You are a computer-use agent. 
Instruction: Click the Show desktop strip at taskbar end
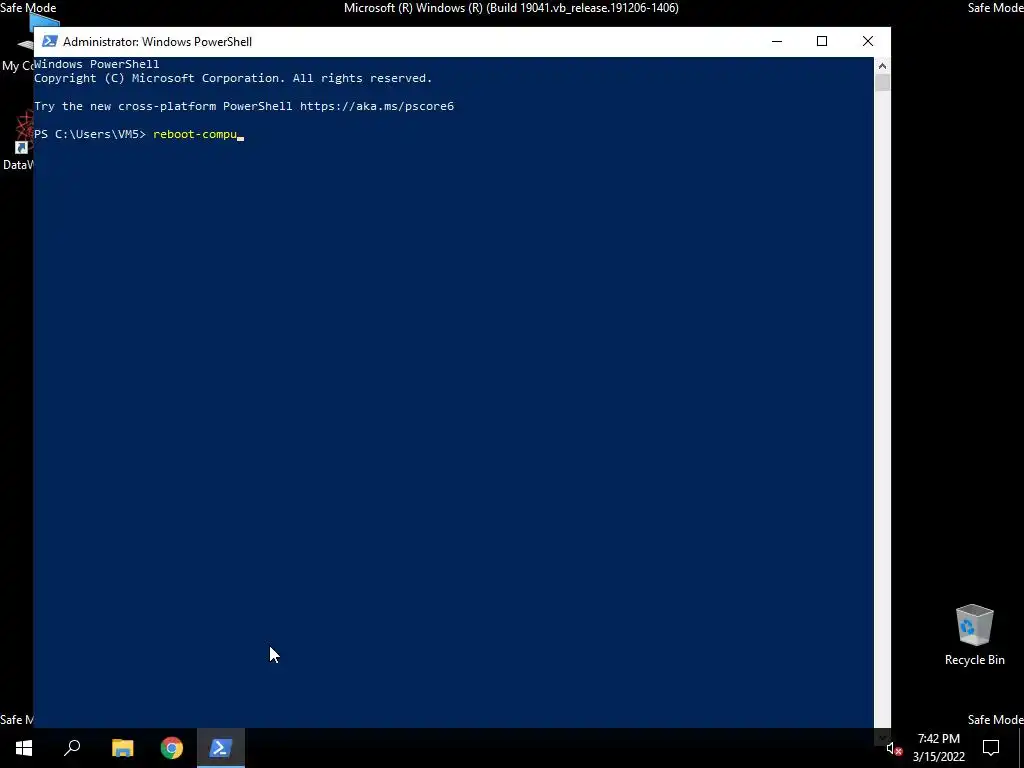(x=1021, y=748)
